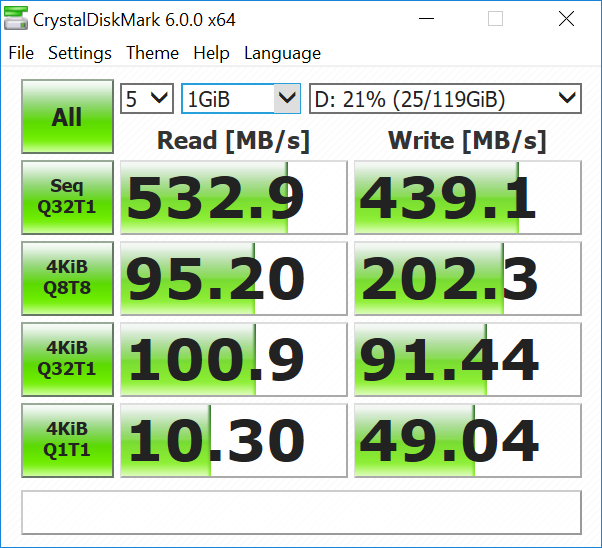Viewport: 602px width, 548px height.
Task: Expand the test count dropdown showing 5
Action: [x=147, y=99]
